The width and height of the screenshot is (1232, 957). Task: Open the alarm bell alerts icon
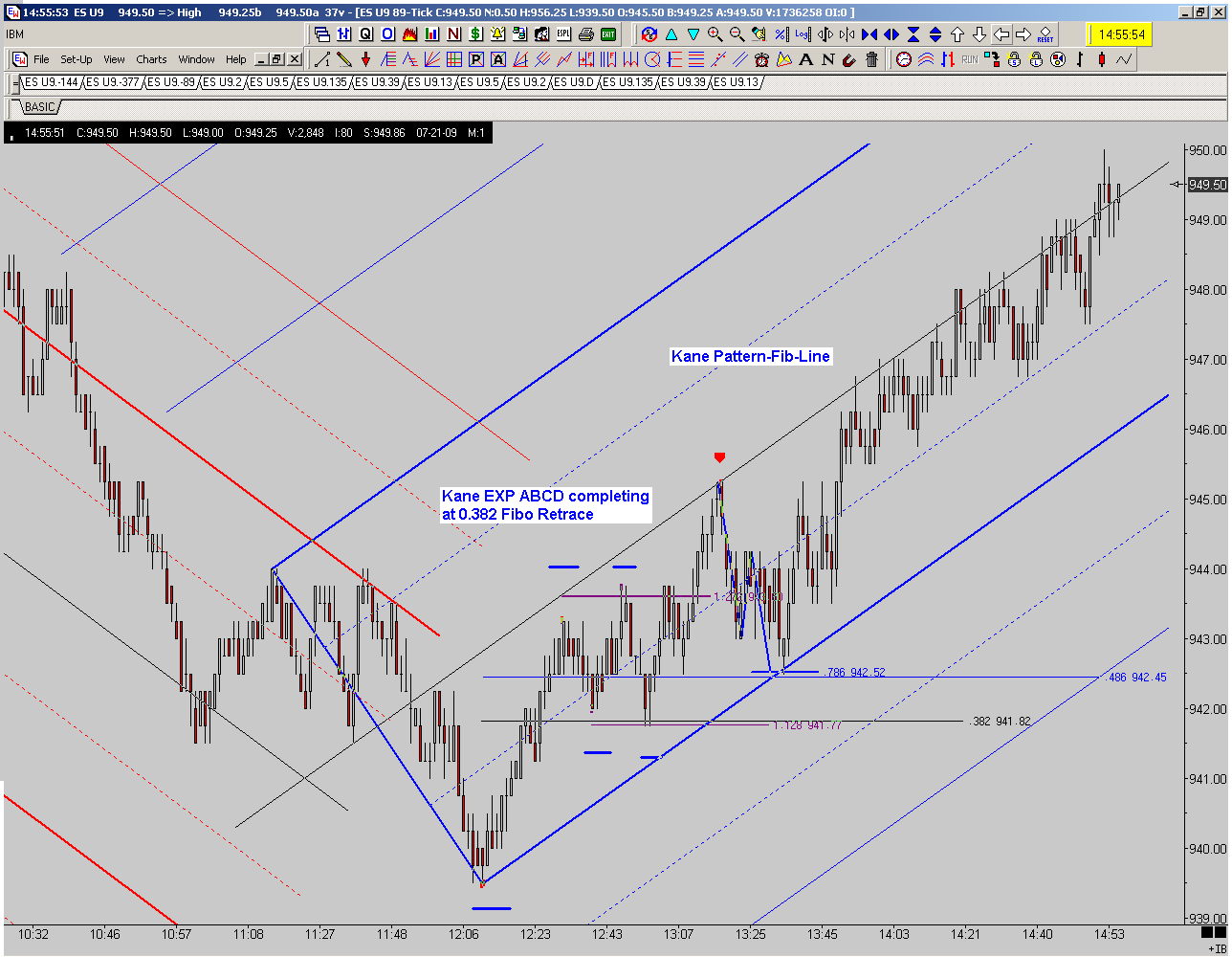pyautogui.click(x=497, y=34)
